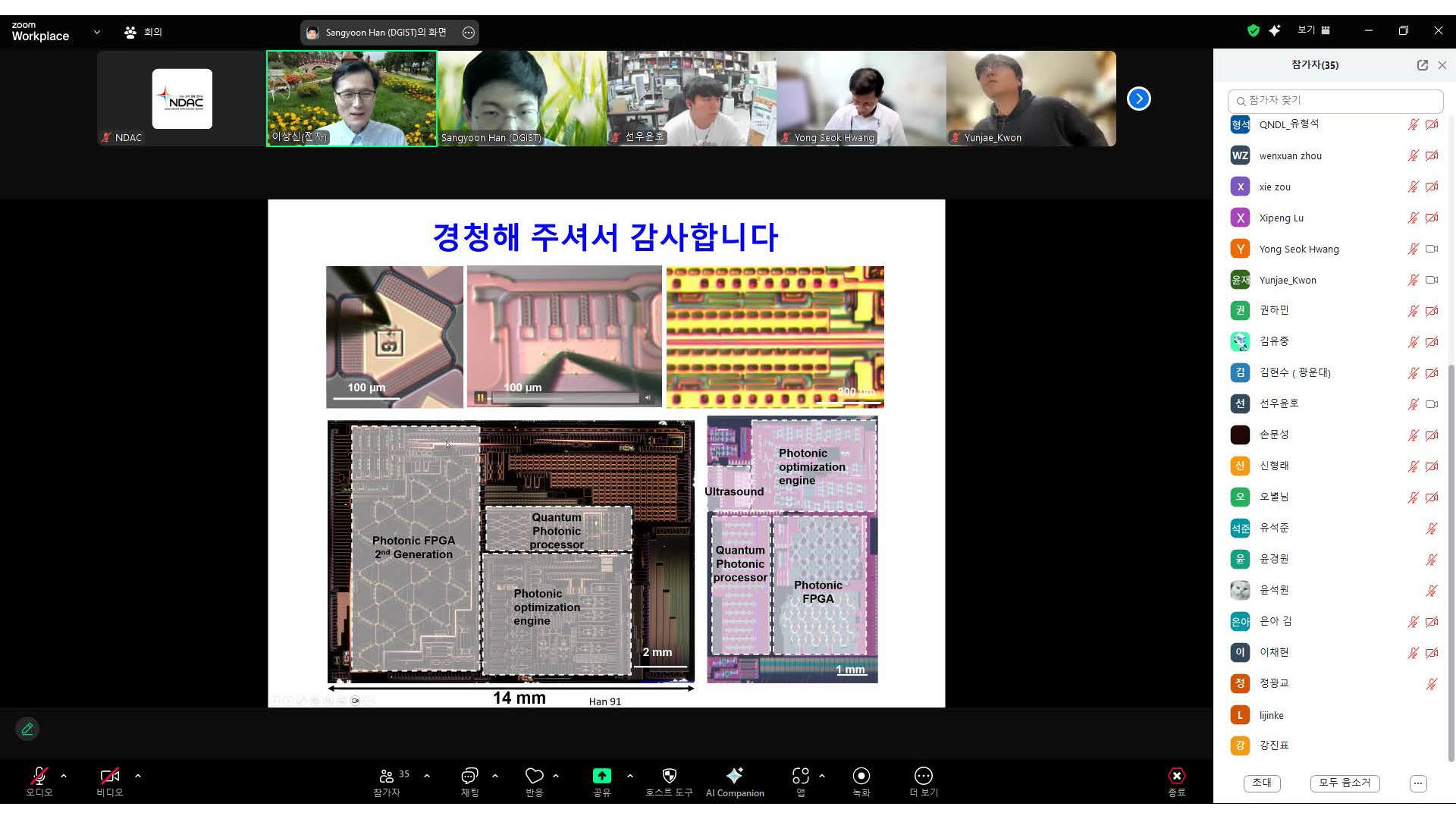Click the participant search field
Screen dimensions: 1456x819
(x=1335, y=100)
